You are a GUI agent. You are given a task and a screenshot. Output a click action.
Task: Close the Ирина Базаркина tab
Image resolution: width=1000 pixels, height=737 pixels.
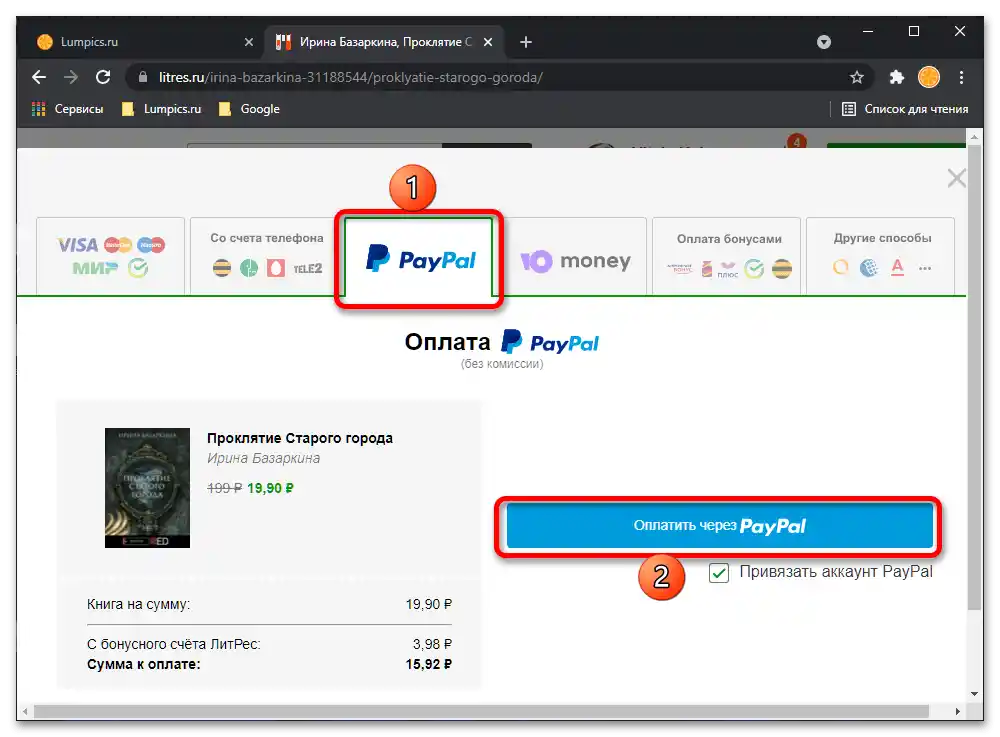pos(488,42)
